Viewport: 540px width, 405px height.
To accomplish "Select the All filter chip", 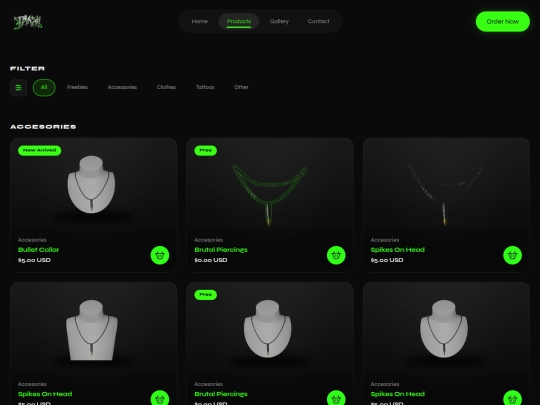I will coord(44,87).
